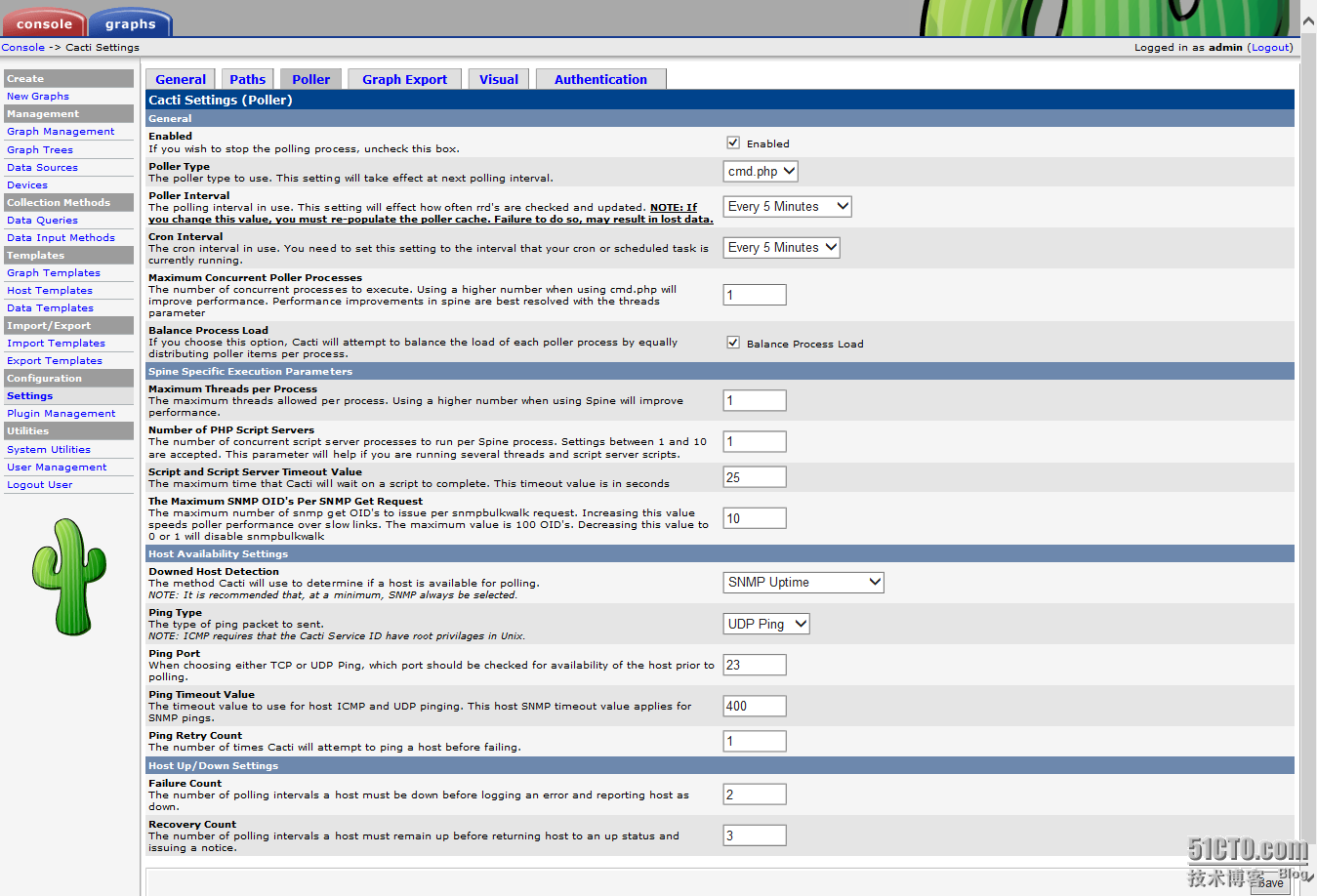Screen dimensions: 1317x896
Task: Switch to the Paths settings tab
Action: (x=247, y=79)
